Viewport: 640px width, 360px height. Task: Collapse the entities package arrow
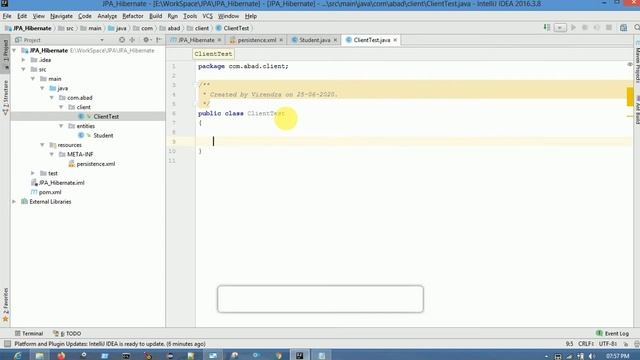pos(61,126)
